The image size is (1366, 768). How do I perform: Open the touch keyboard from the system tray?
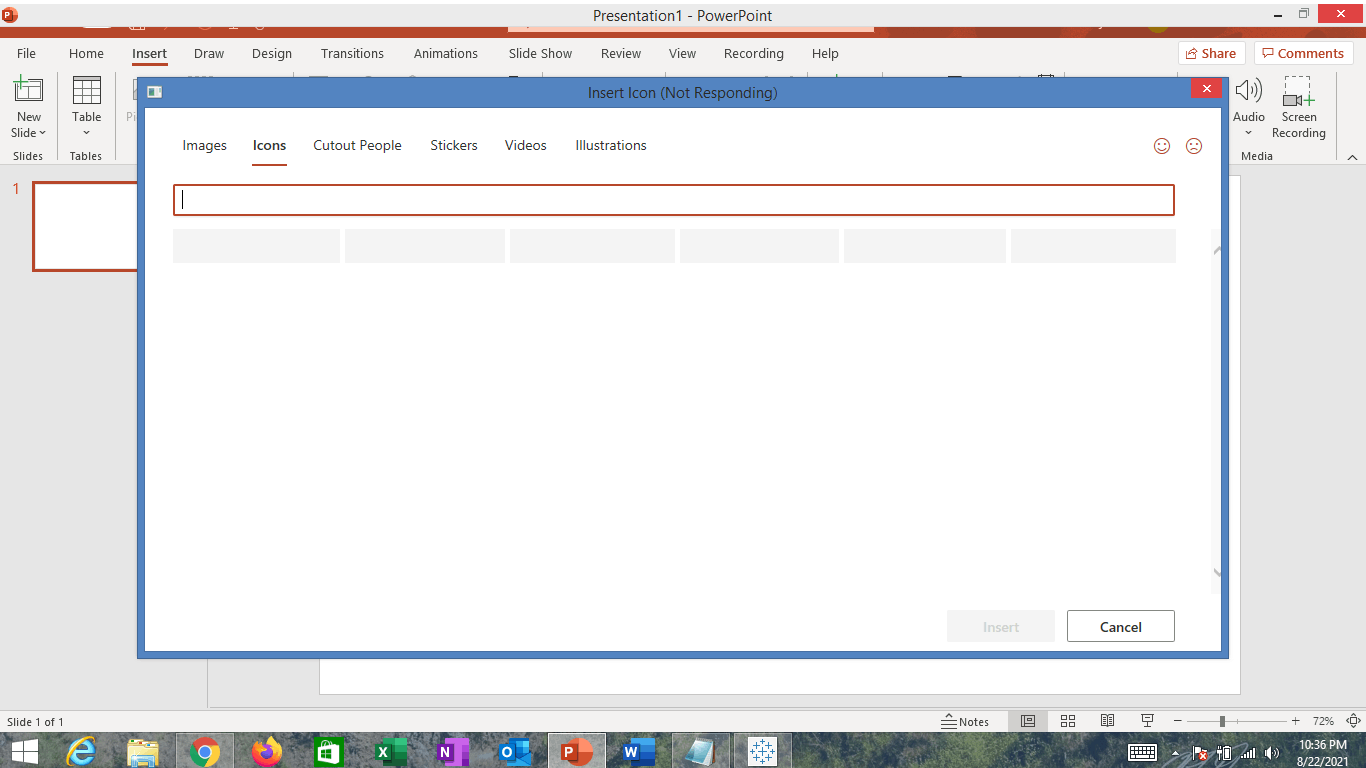coord(1143,752)
